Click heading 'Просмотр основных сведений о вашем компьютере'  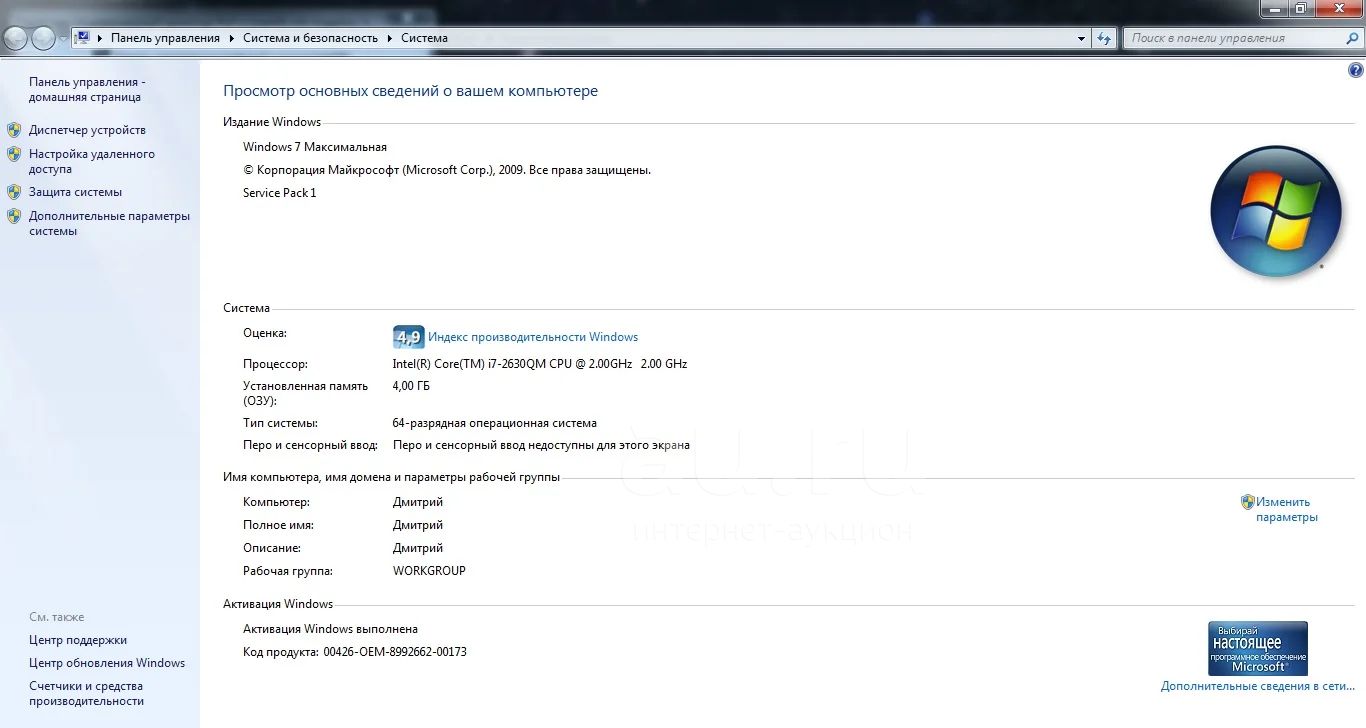[410, 91]
